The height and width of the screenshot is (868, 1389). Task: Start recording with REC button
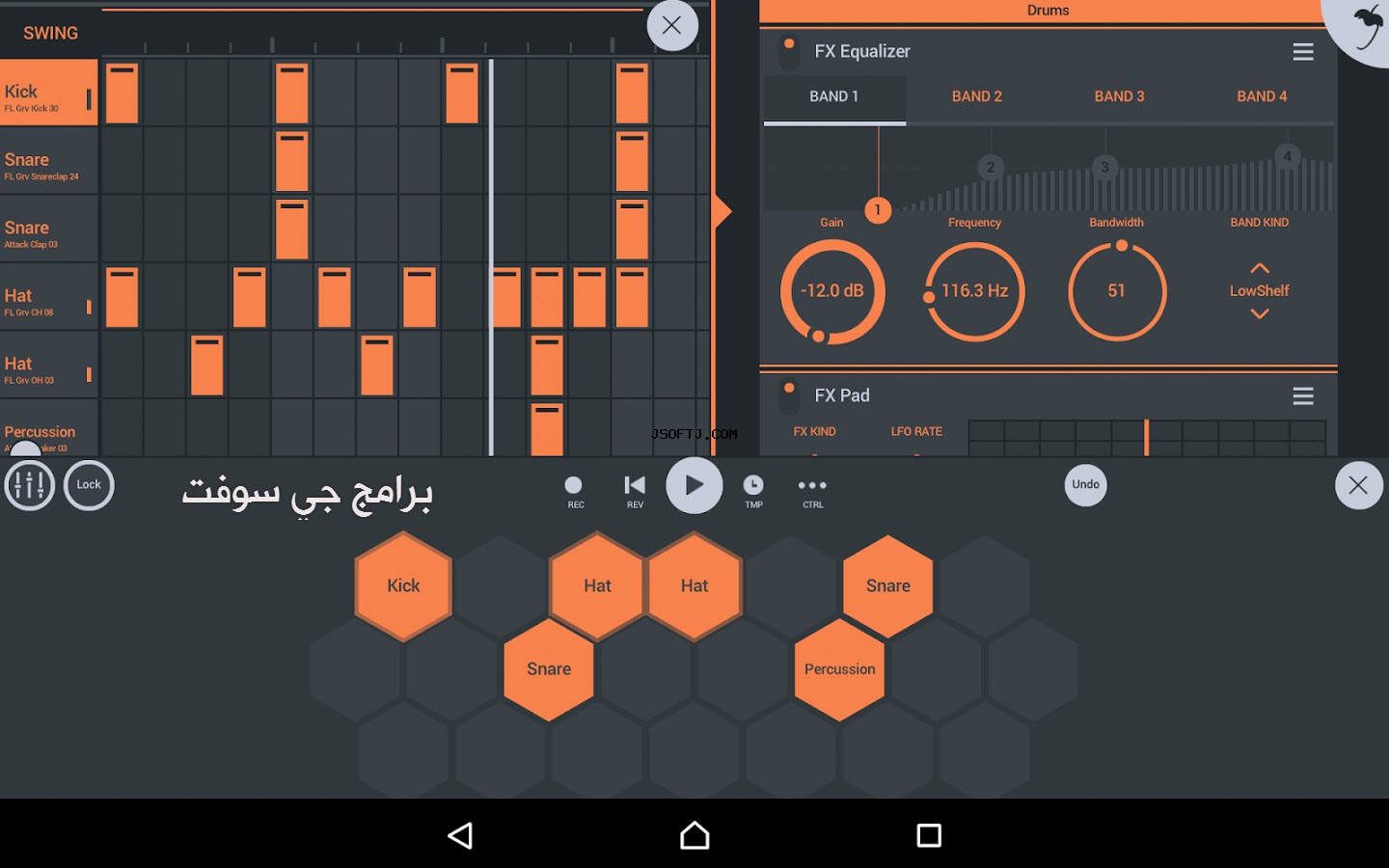pos(574,491)
